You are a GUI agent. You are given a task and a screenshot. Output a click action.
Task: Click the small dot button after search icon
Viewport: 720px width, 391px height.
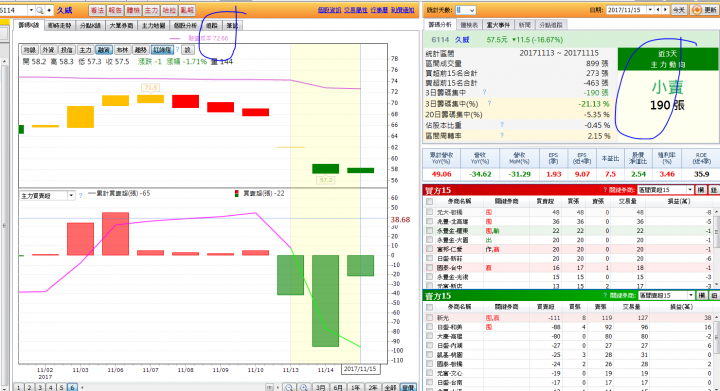tap(49, 10)
